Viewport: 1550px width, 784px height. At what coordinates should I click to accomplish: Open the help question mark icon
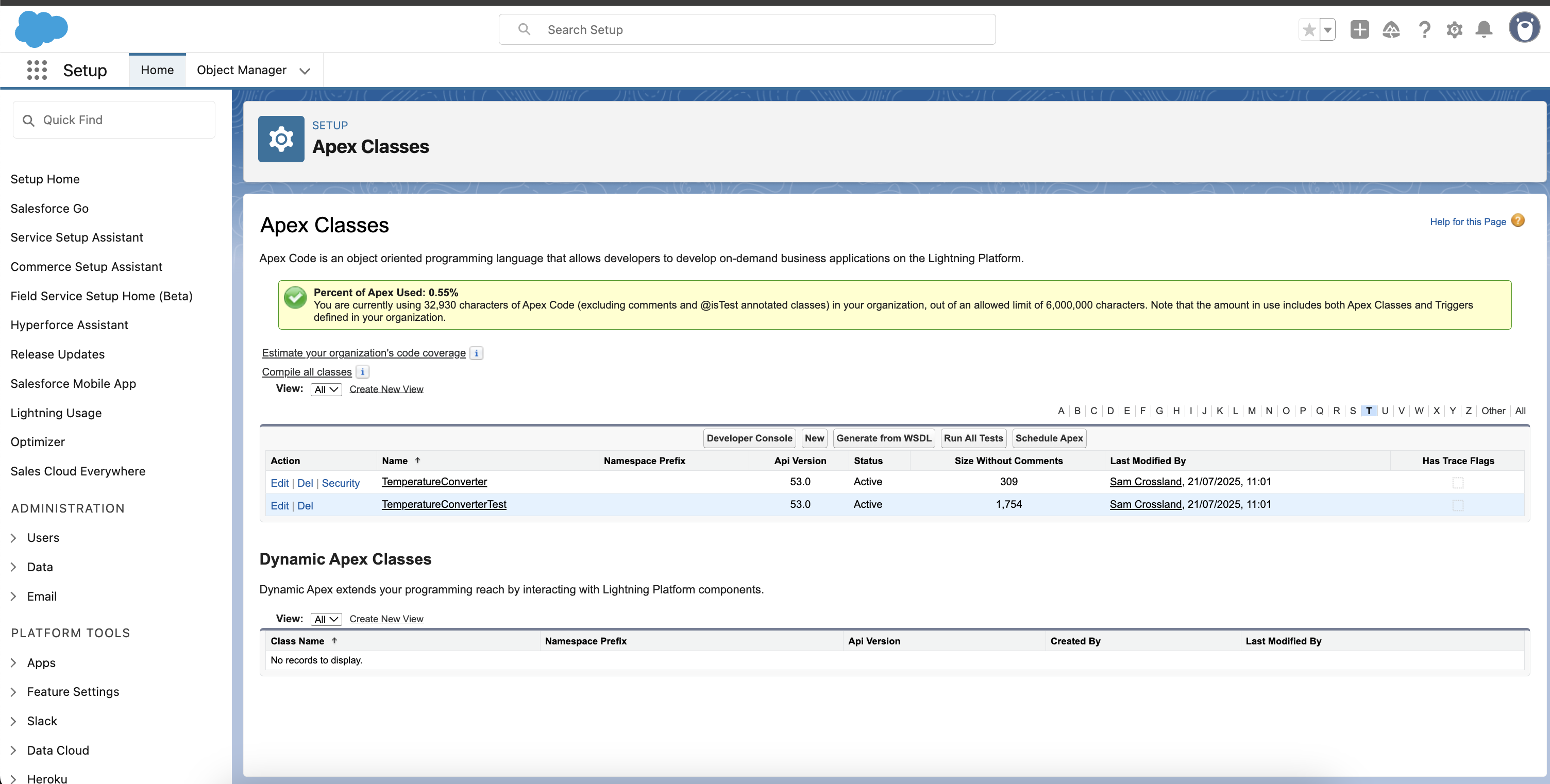(1424, 29)
